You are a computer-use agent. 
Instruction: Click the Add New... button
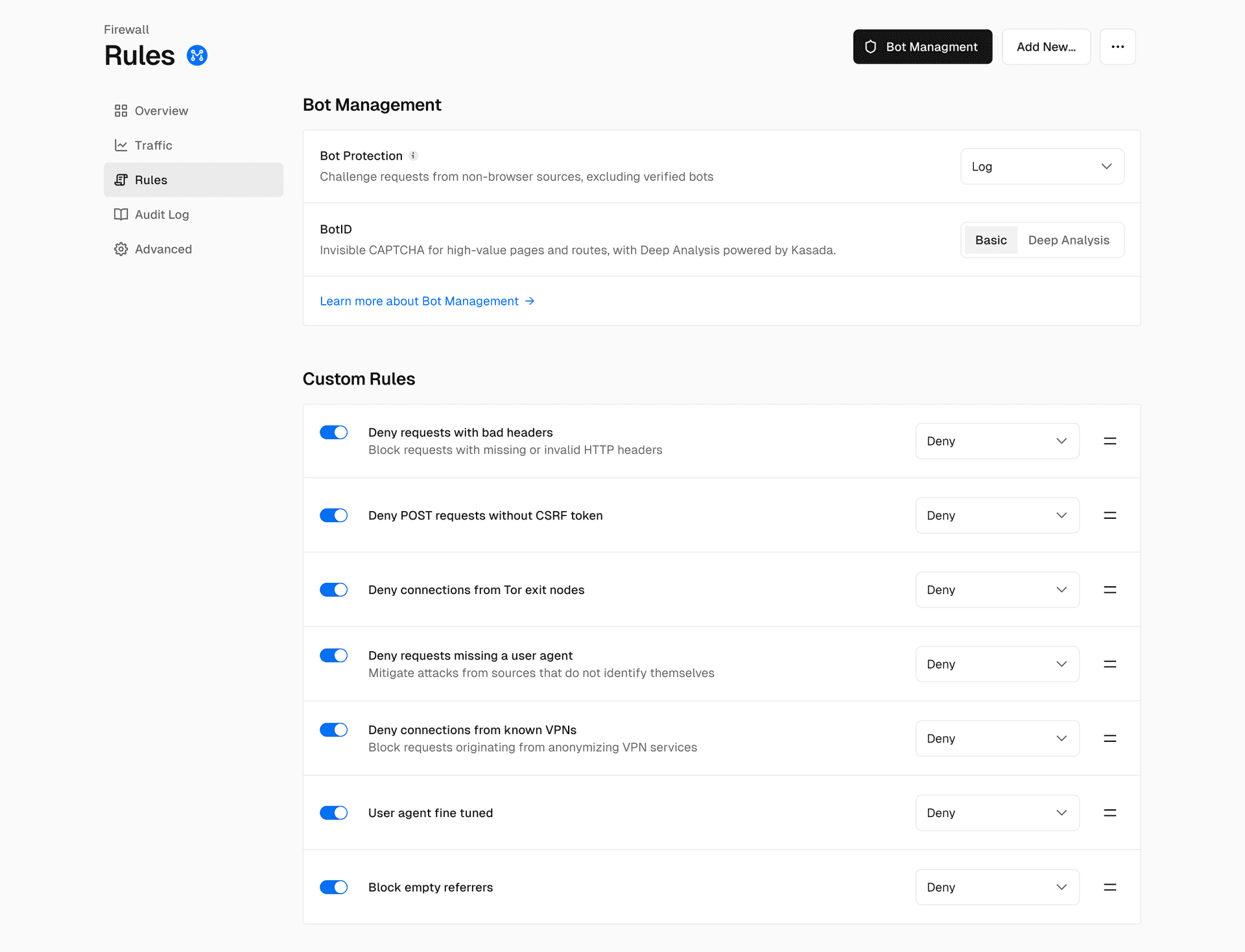pos(1045,47)
